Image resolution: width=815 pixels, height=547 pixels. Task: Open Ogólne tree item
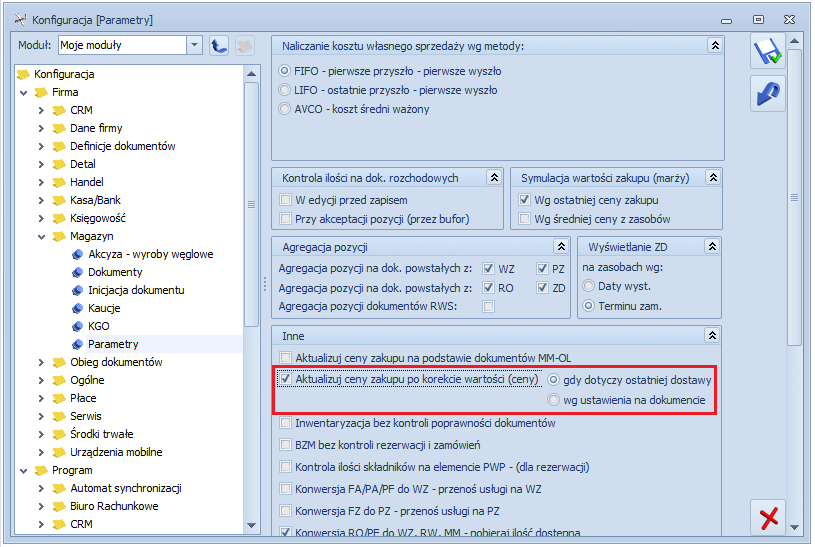(87, 381)
